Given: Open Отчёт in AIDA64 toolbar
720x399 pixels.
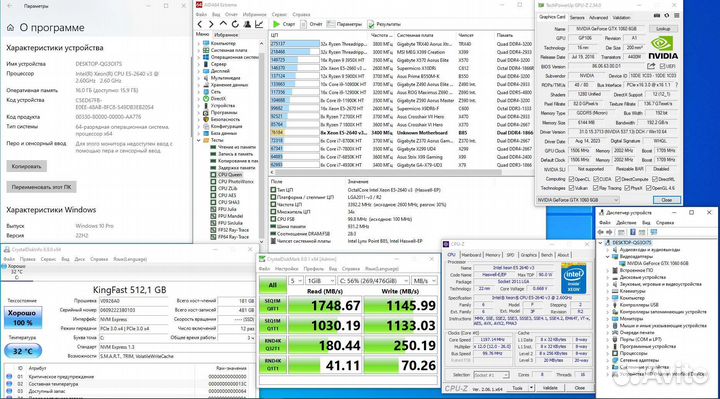Looking at the screenshot, I should click(x=312, y=24).
